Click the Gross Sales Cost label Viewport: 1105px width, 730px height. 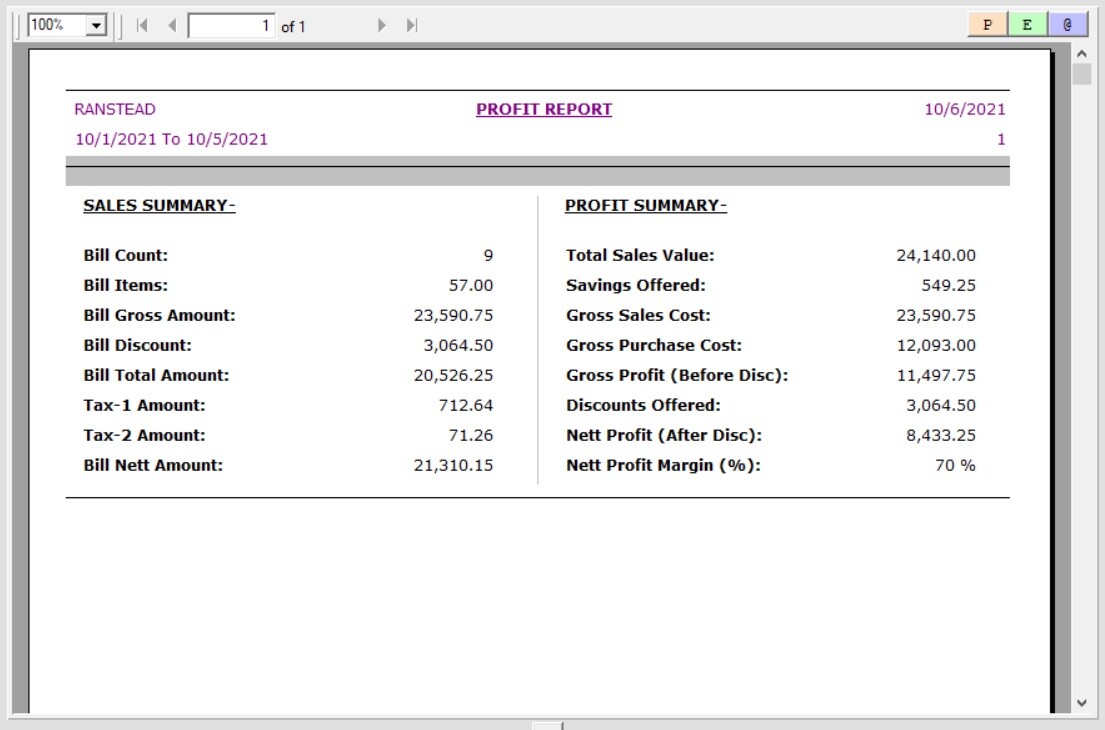(x=638, y=315)
